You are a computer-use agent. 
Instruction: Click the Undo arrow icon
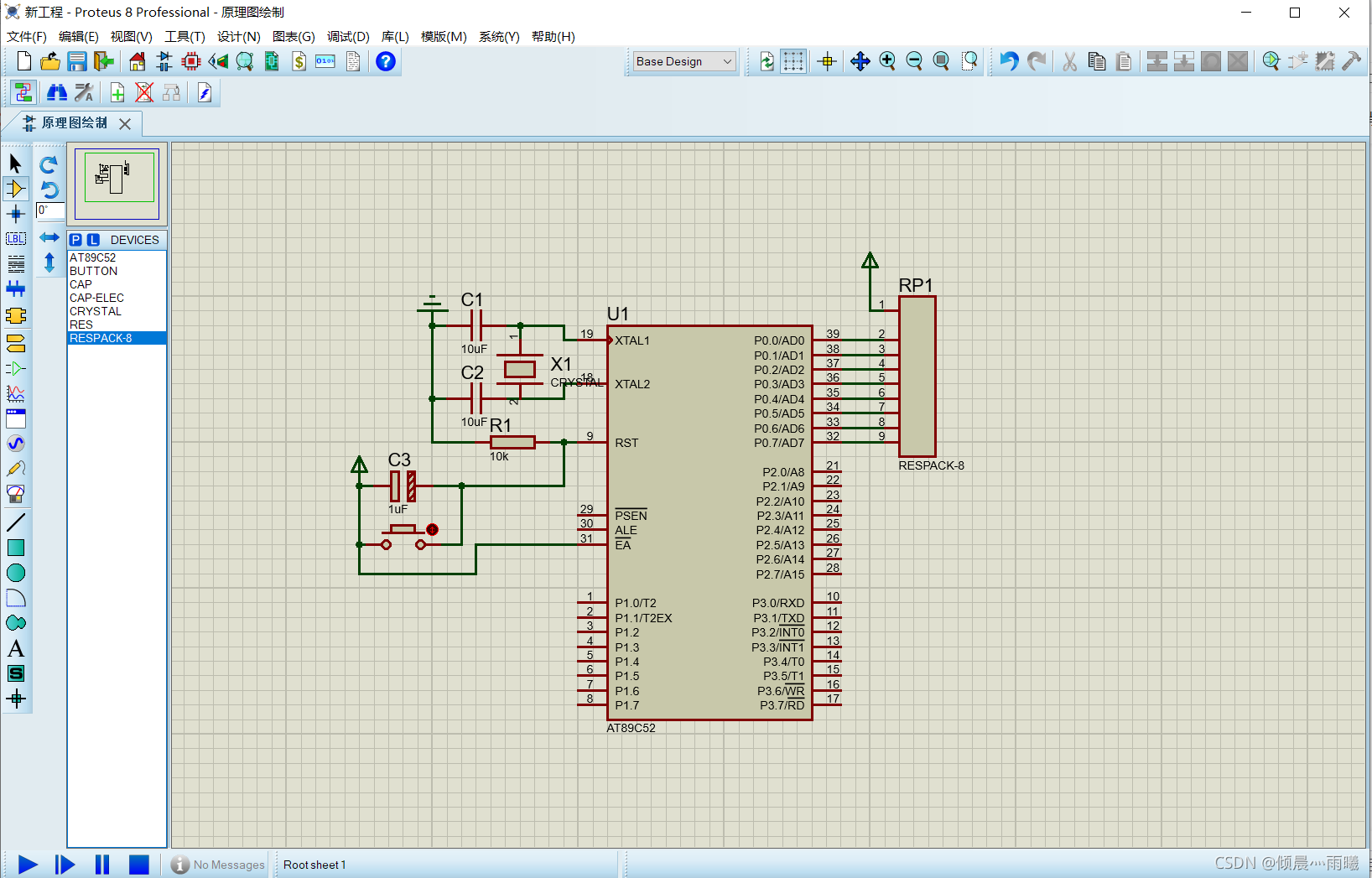pyautogui.click(x=1009, y=61)
